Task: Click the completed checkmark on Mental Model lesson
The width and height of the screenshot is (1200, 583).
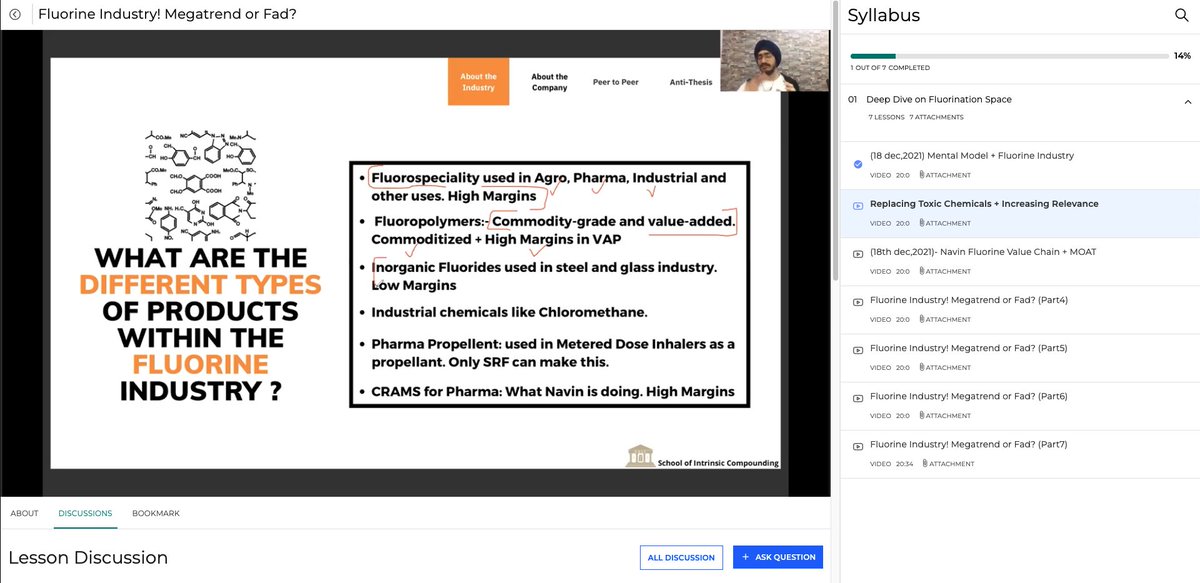Action: click(x=858, y=163)
